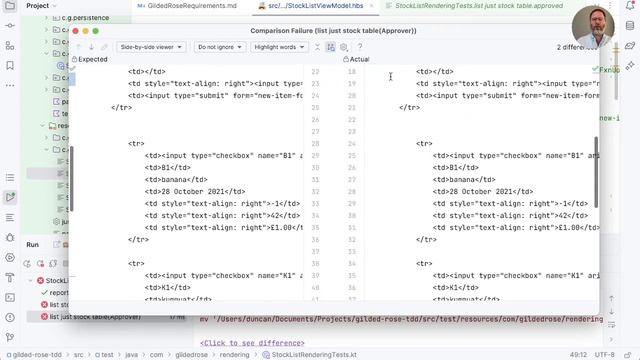The image size is (640, 360).
Task: Expand the c.g.persistence package node
Action: point(46,18)
